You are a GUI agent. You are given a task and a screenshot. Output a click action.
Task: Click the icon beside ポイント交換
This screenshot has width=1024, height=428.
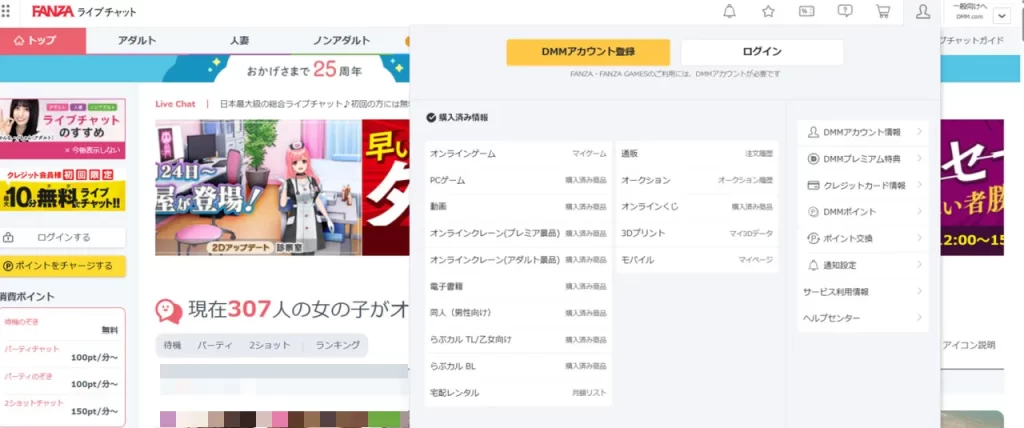813,239
